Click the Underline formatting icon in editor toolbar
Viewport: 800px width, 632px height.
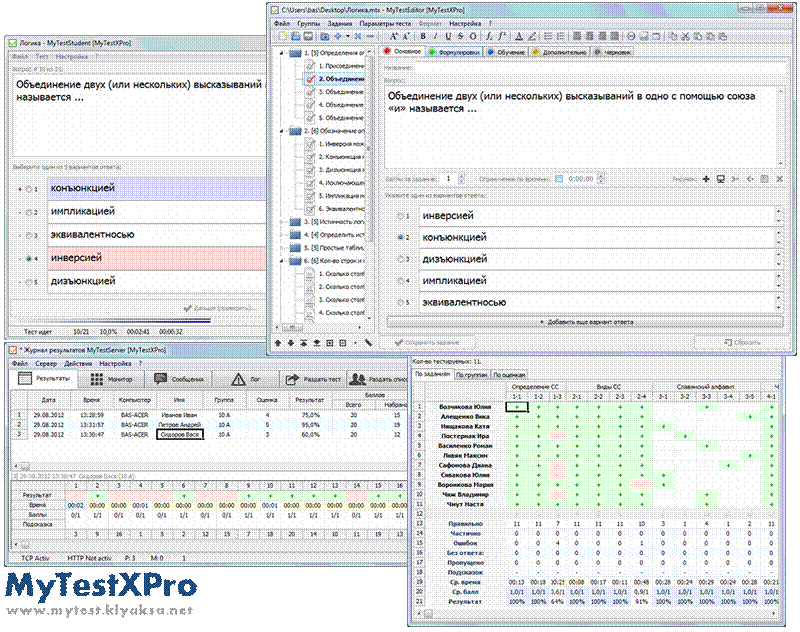(x=448, y=36)
